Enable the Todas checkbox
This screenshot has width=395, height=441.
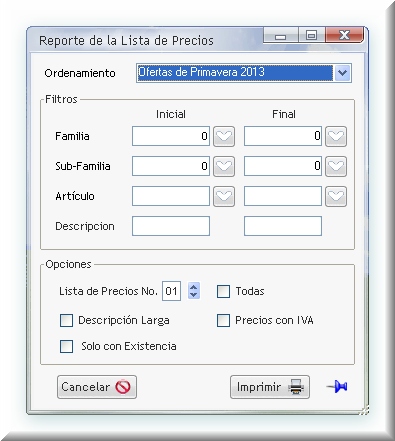[223, 291]
